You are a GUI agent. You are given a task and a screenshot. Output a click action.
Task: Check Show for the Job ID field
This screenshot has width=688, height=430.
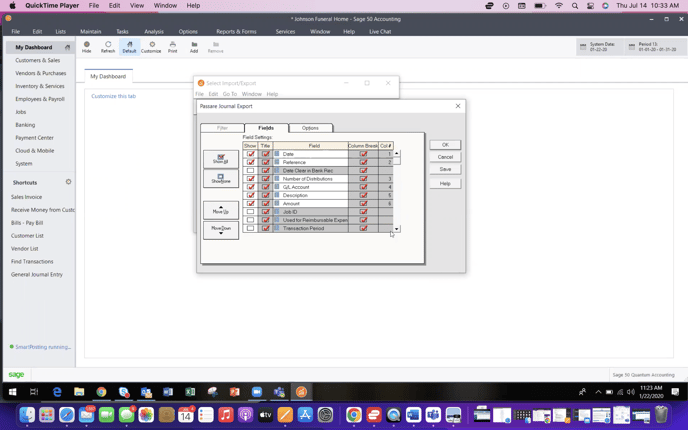tap(251, 211)
